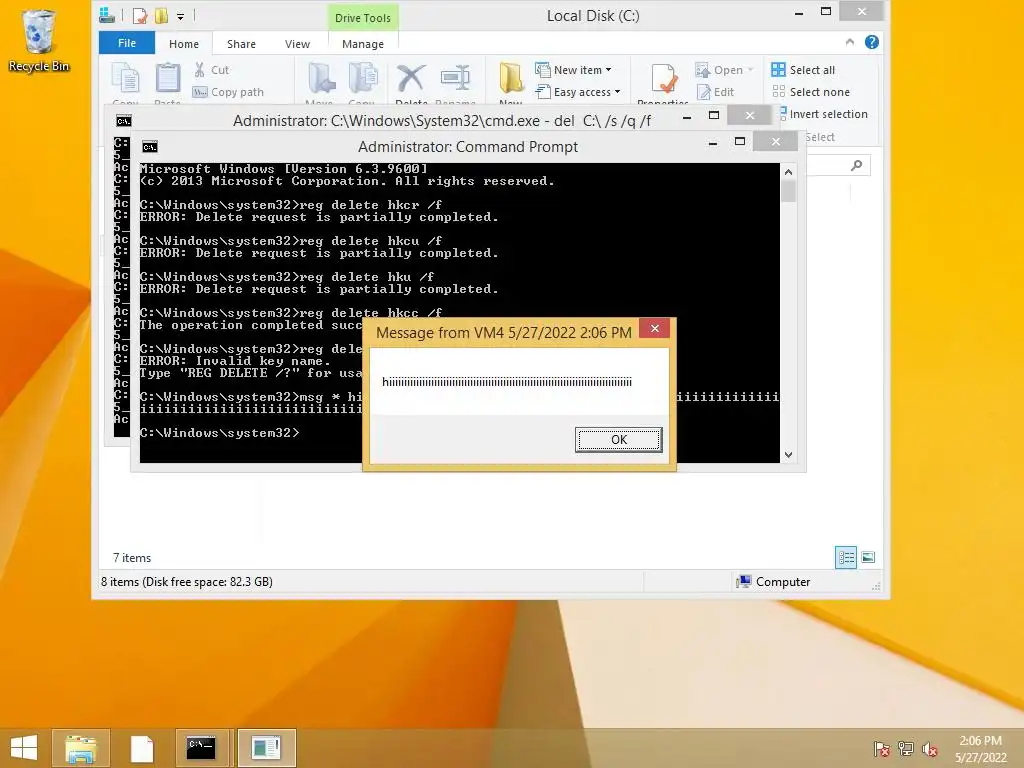This screenshot has height=768, width=1024.
Task: Click the 'cmd.exe - del C:\ /s /q /f' title bar
Action: (442, 121)
